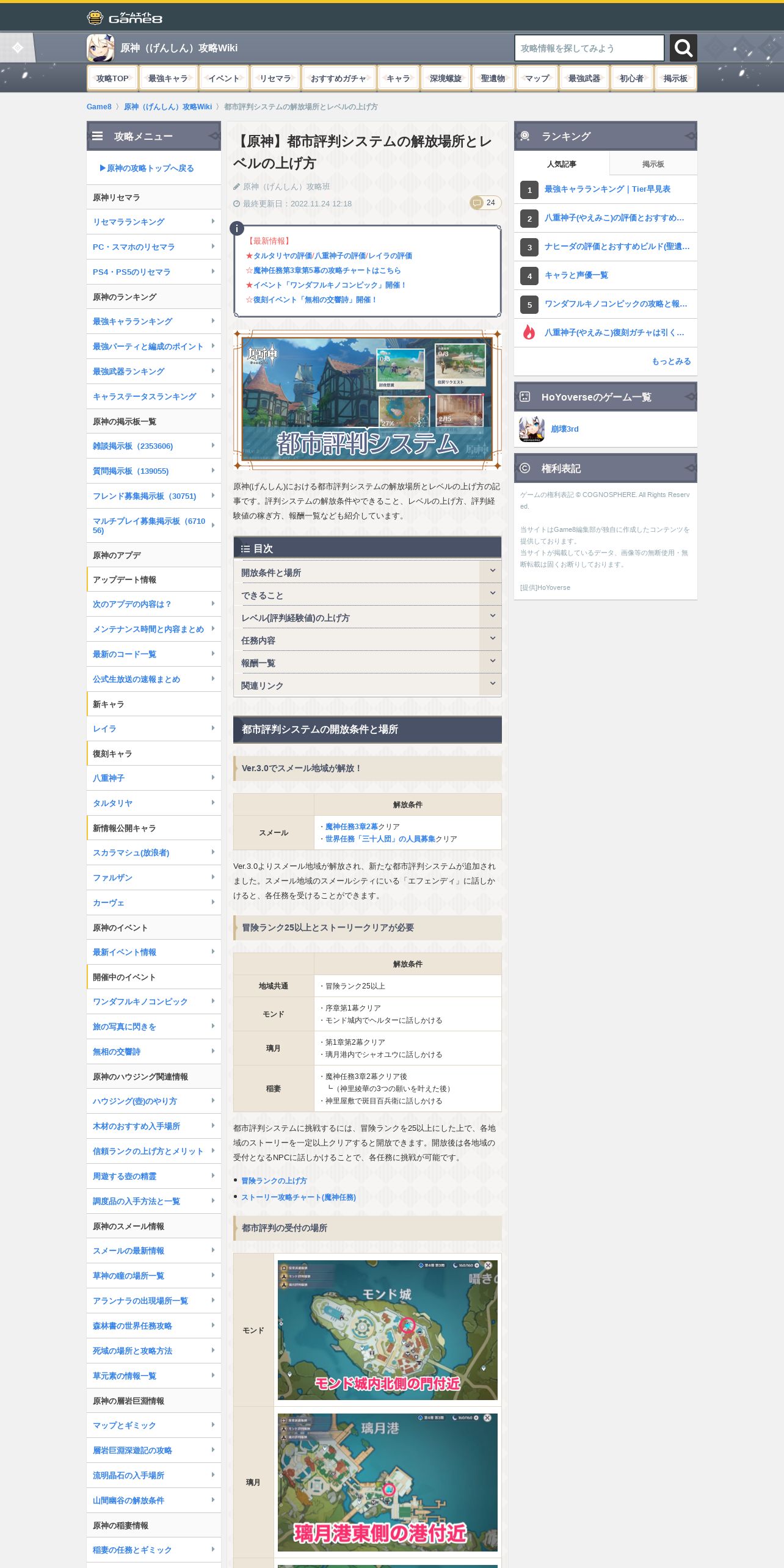Open タルタリヤの評価 news link
Image resolution: width=784 pixels, height=1568 pixels.
point(281,256)
